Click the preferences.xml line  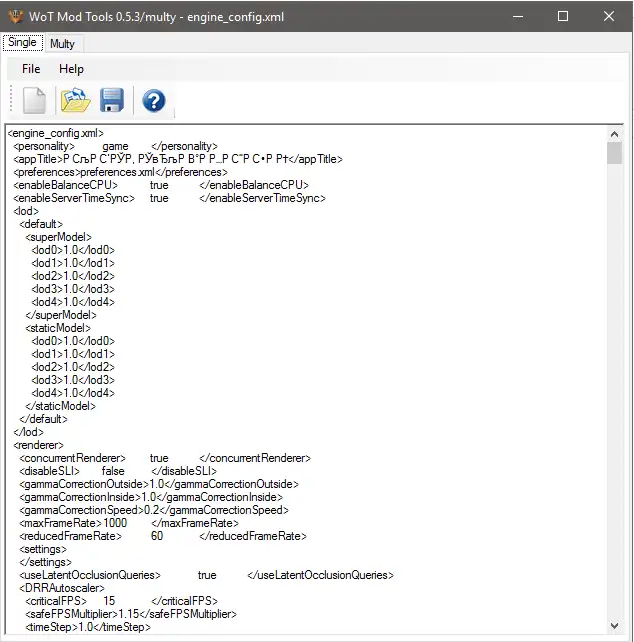tap(120, 172)
